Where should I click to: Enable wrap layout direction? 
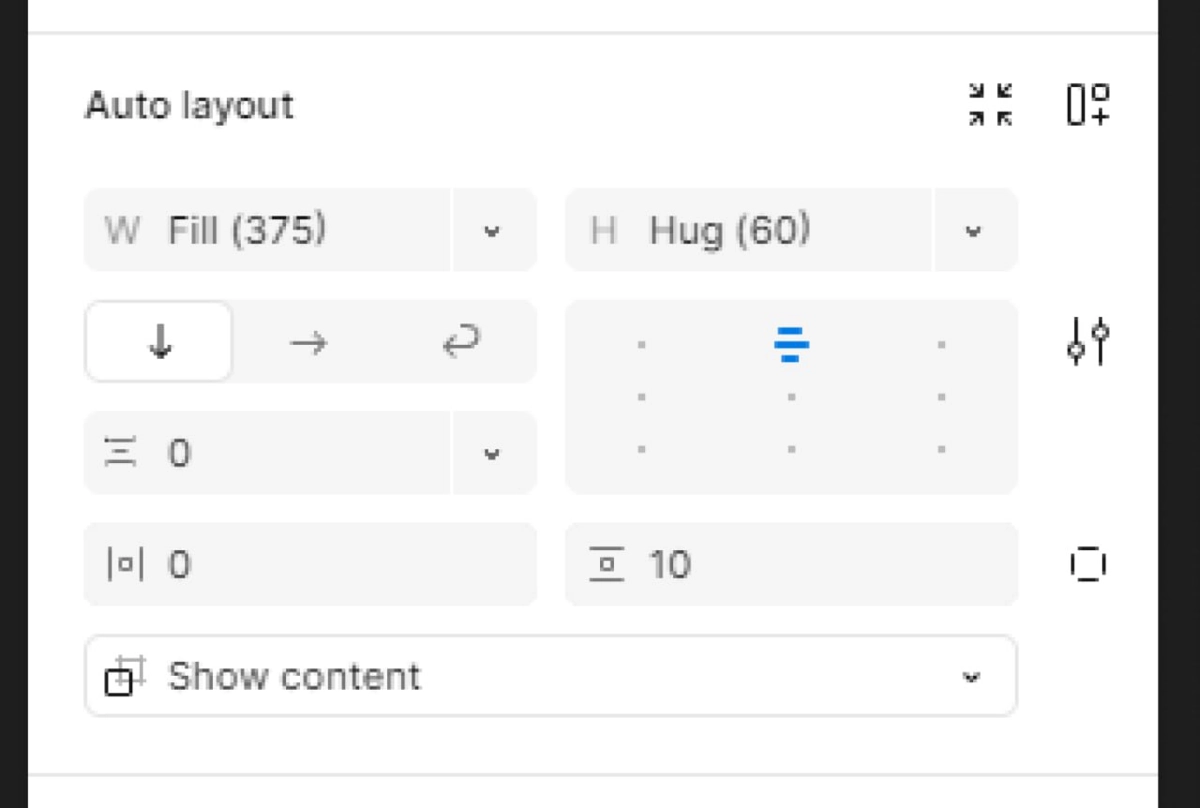click(460, 343)
